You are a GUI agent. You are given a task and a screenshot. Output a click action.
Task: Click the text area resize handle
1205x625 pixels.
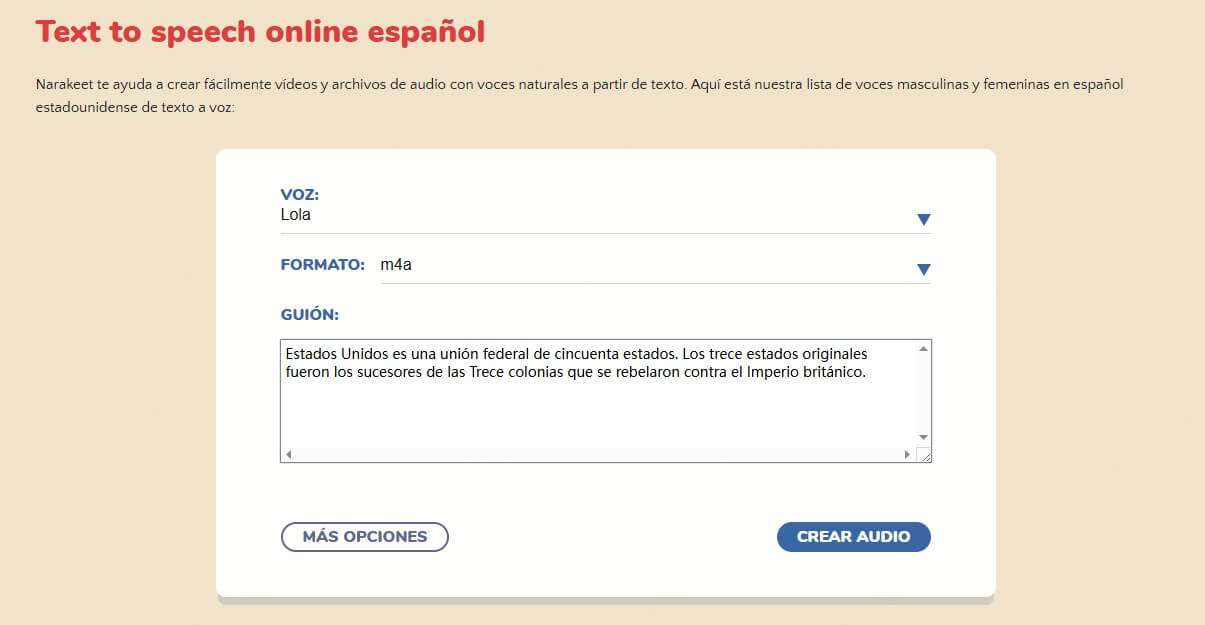click(924, 455)
